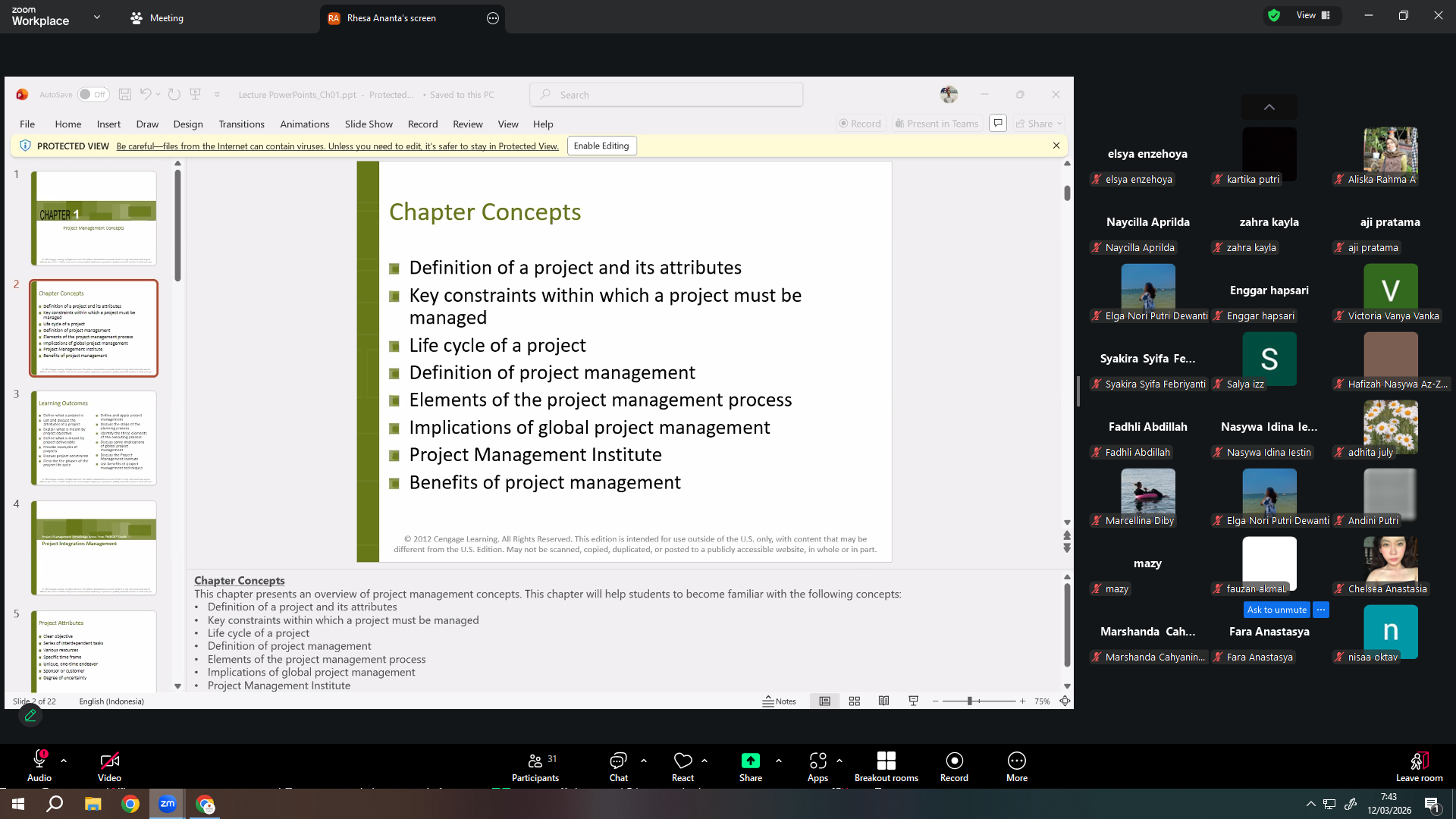Switch to Normal view icon

[824, 701]
